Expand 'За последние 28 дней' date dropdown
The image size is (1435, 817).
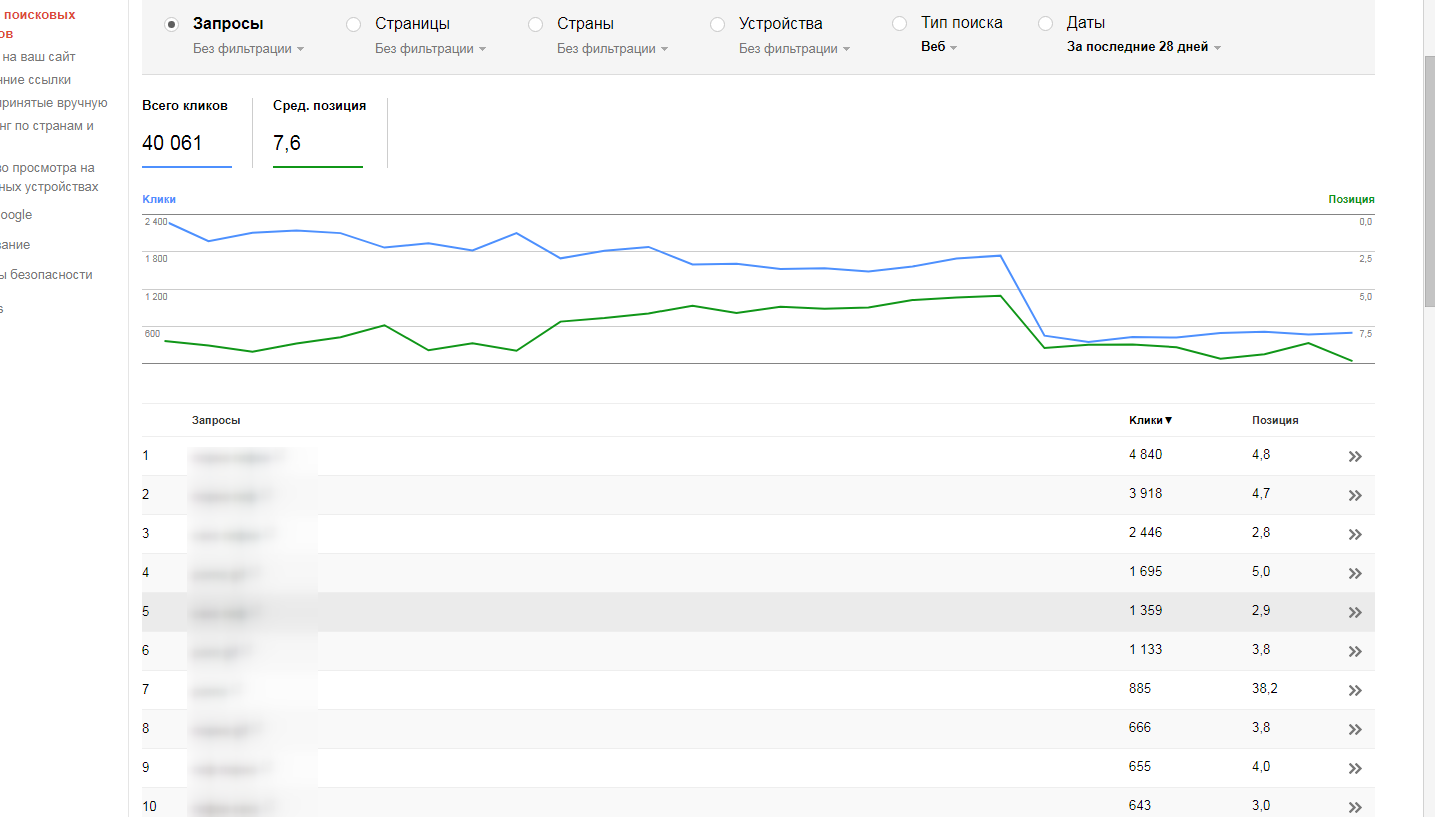point(1144,47)
